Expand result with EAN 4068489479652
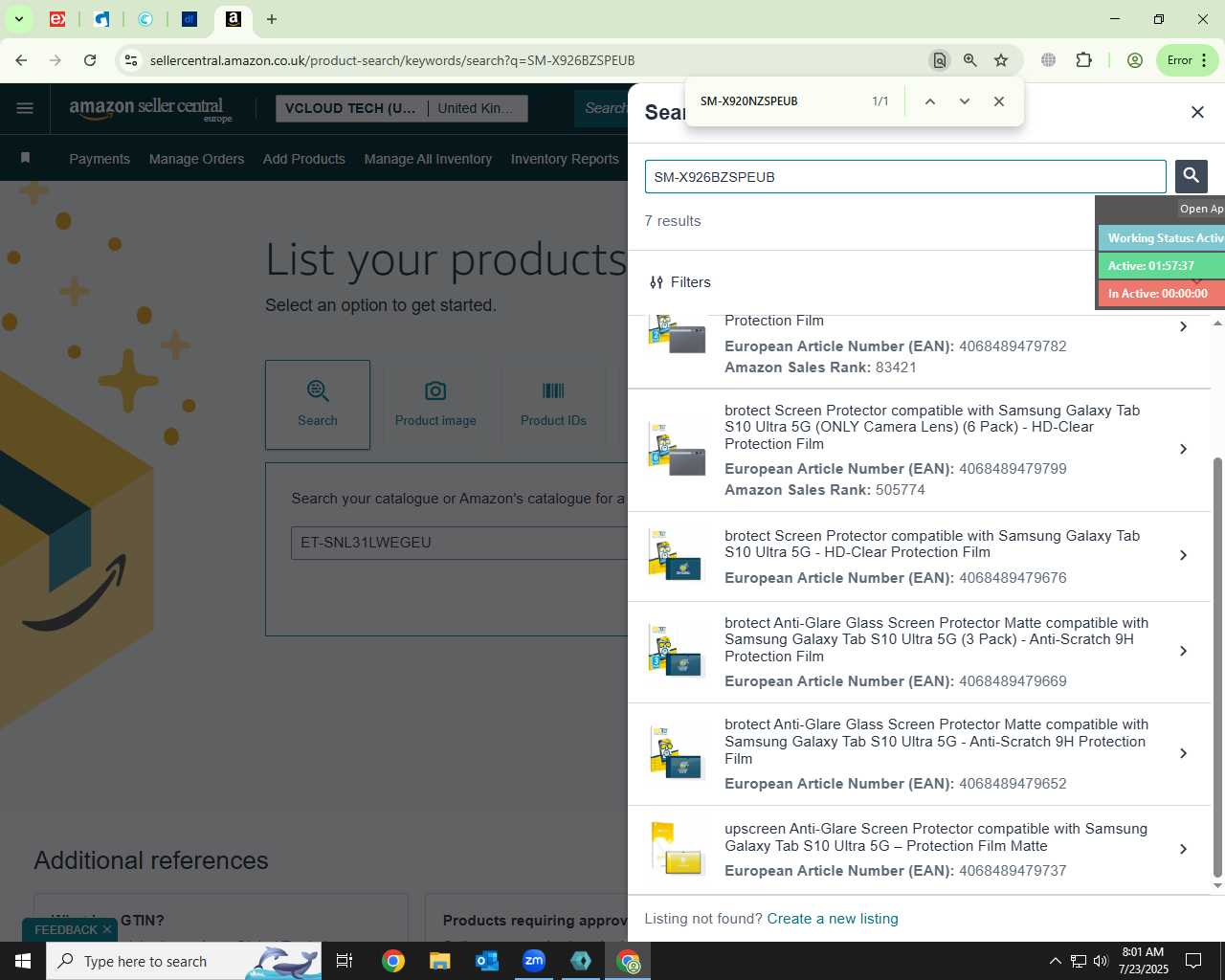Image resolution: width=1225 pixels, height=980 pixels. click(1184, 753)
